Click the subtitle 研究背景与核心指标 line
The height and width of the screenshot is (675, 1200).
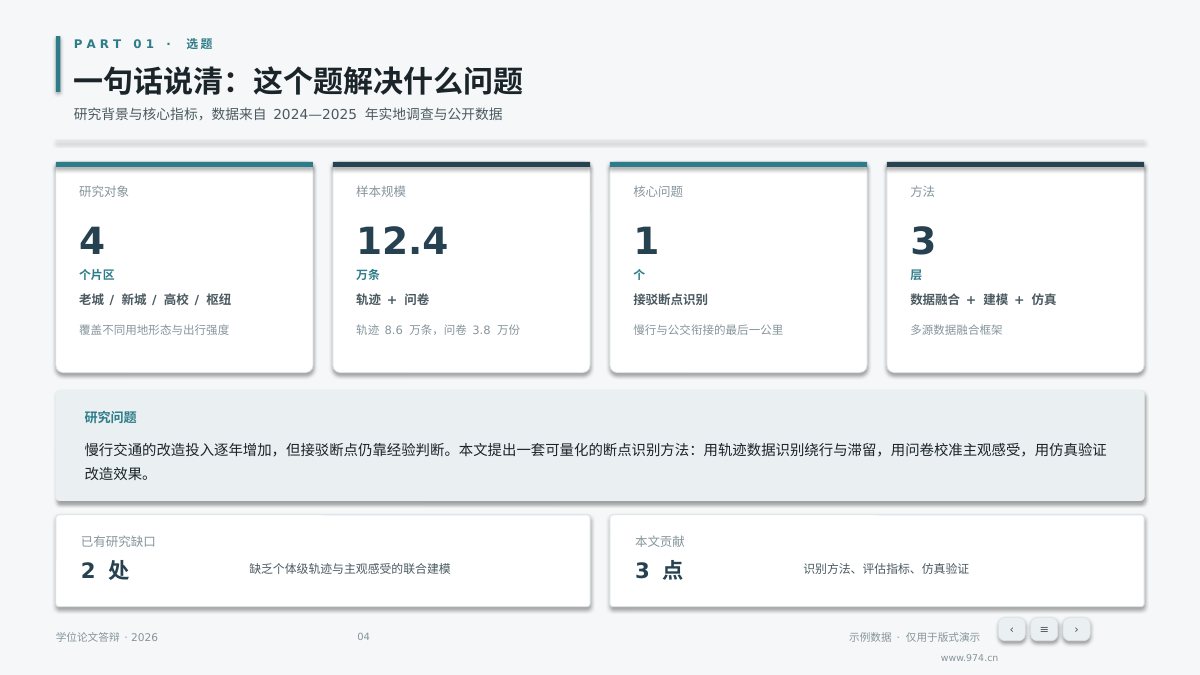click(288, 114)
